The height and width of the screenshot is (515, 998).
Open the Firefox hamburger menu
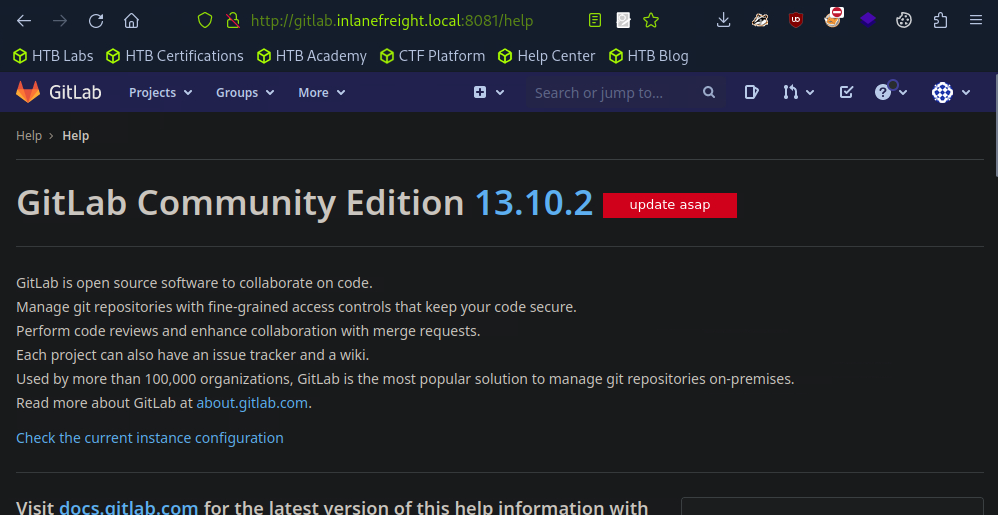coord(975,20)
